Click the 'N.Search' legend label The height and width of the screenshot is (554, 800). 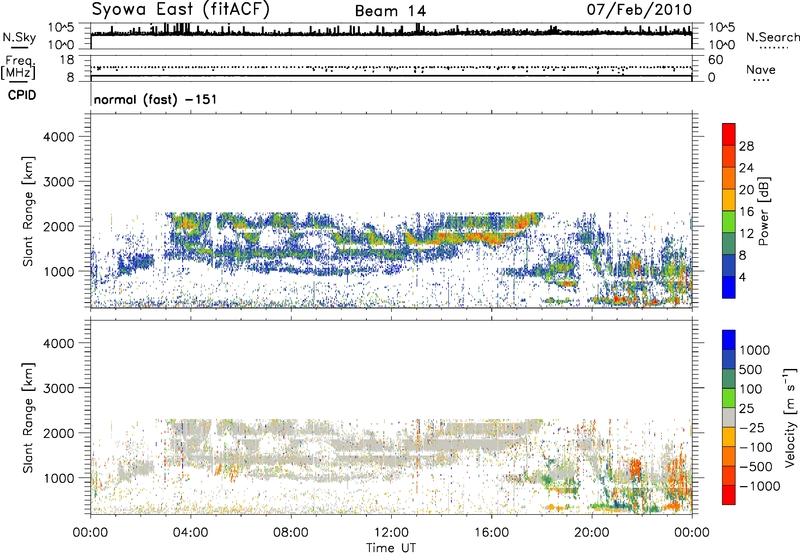point(772,37)
